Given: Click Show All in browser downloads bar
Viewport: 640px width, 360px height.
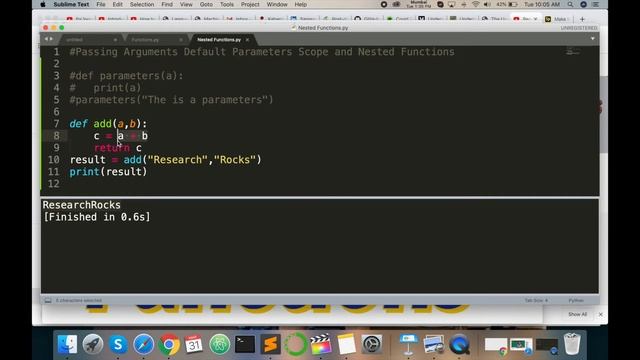Looking at the screenshot, I should click(577, 314).
